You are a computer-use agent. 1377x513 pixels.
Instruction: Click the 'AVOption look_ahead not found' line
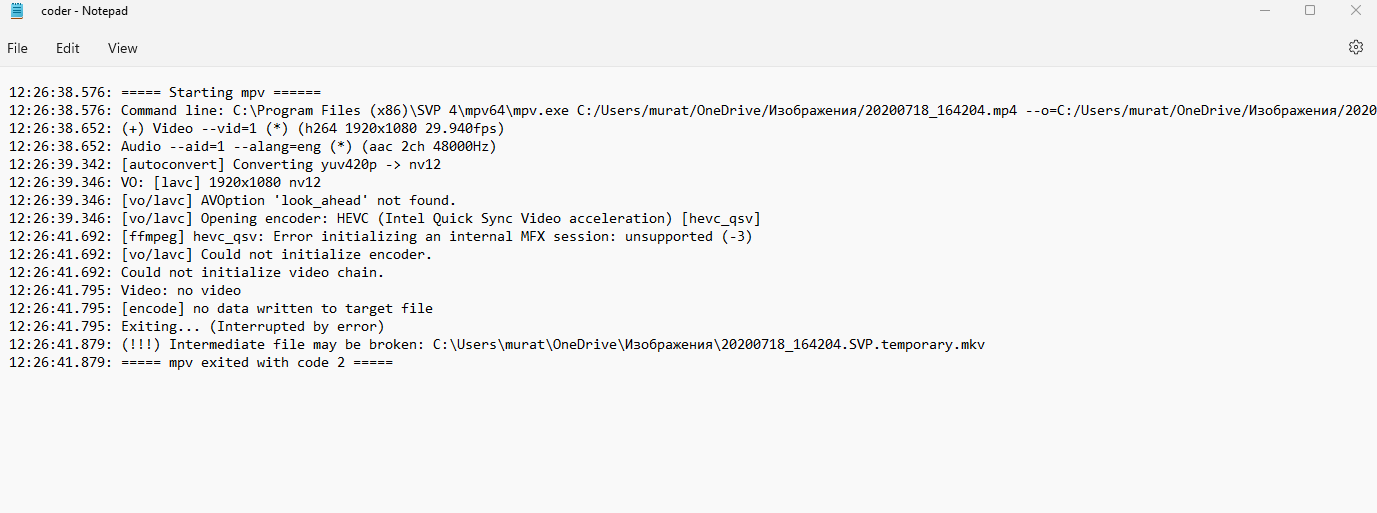288,201
